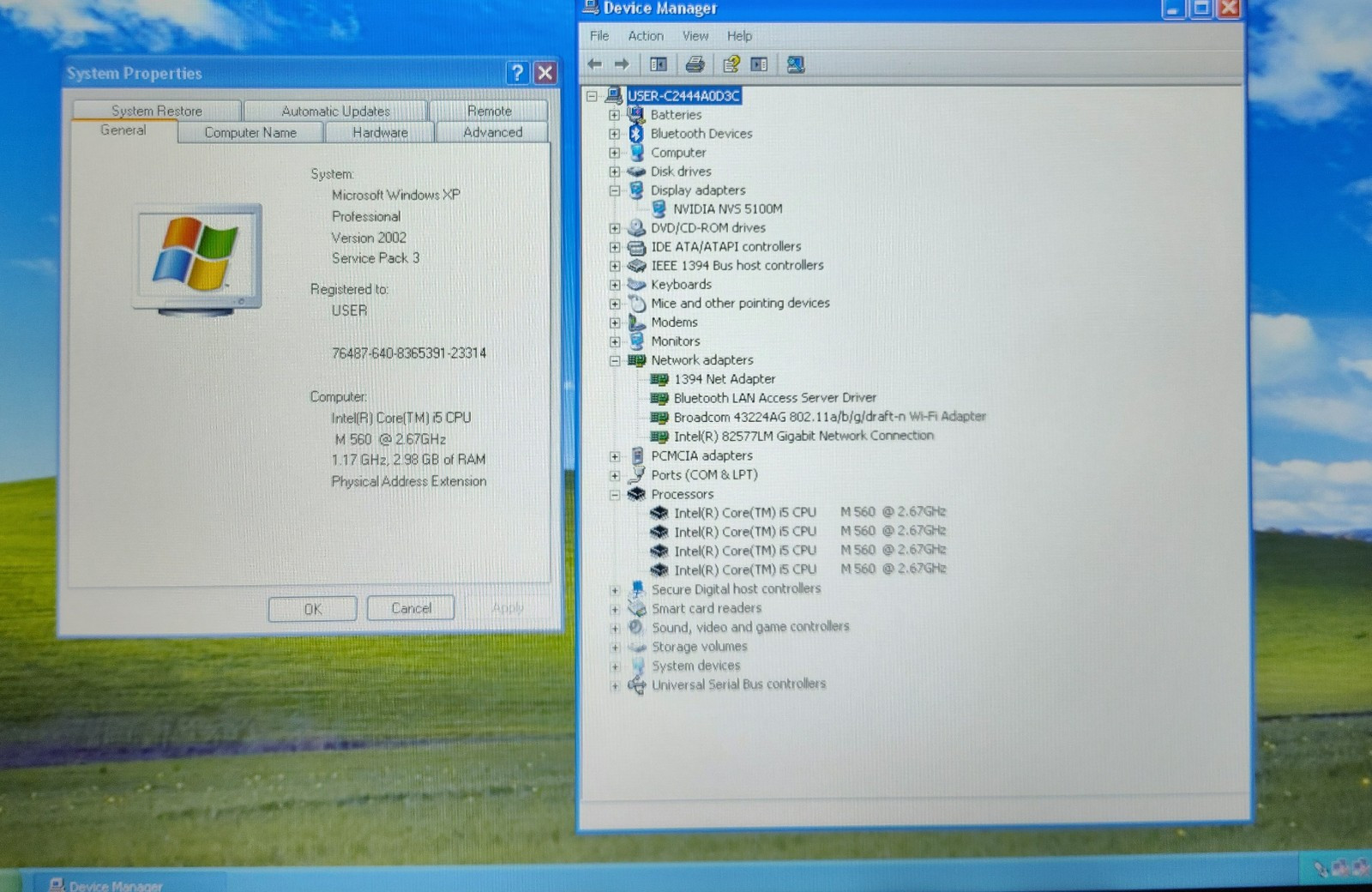Collapse the root computer node

pos(592,96)
